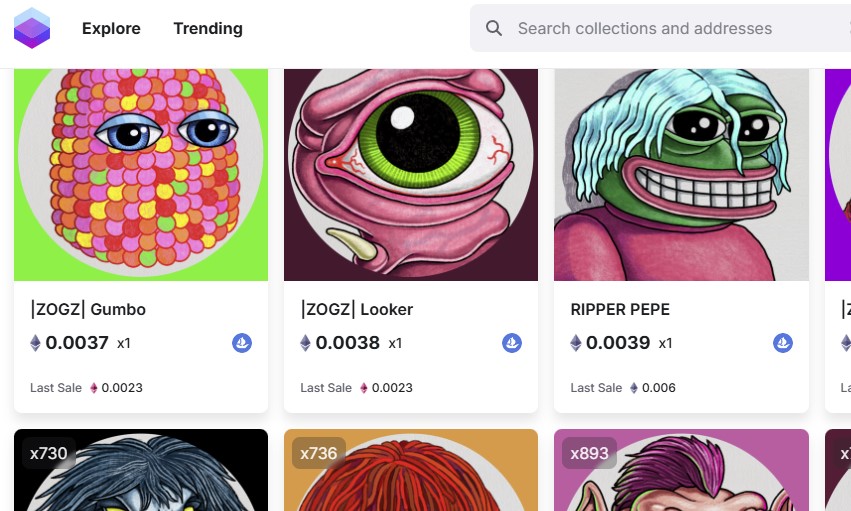This screenshot has height=511, width=851.
Task: Click the search magnifier icon
Action: point(493,28)
